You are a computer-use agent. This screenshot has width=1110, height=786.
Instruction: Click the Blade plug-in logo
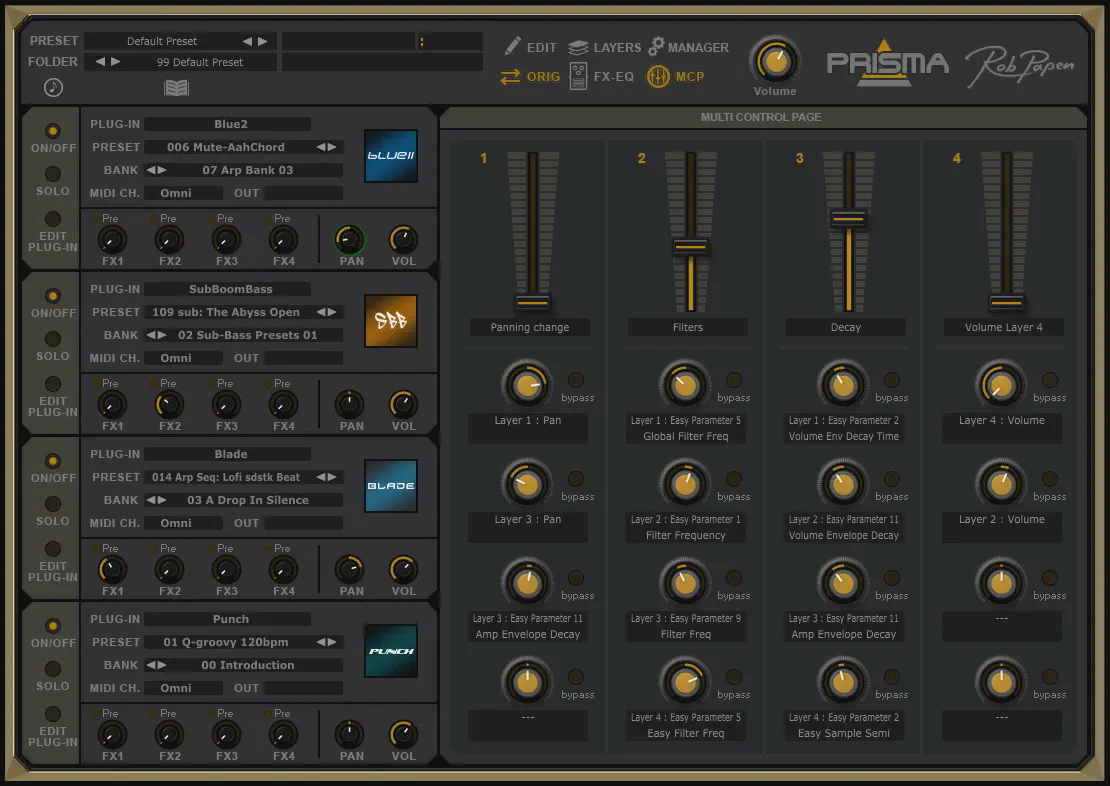pyautogui.click(x=390, y=486)
